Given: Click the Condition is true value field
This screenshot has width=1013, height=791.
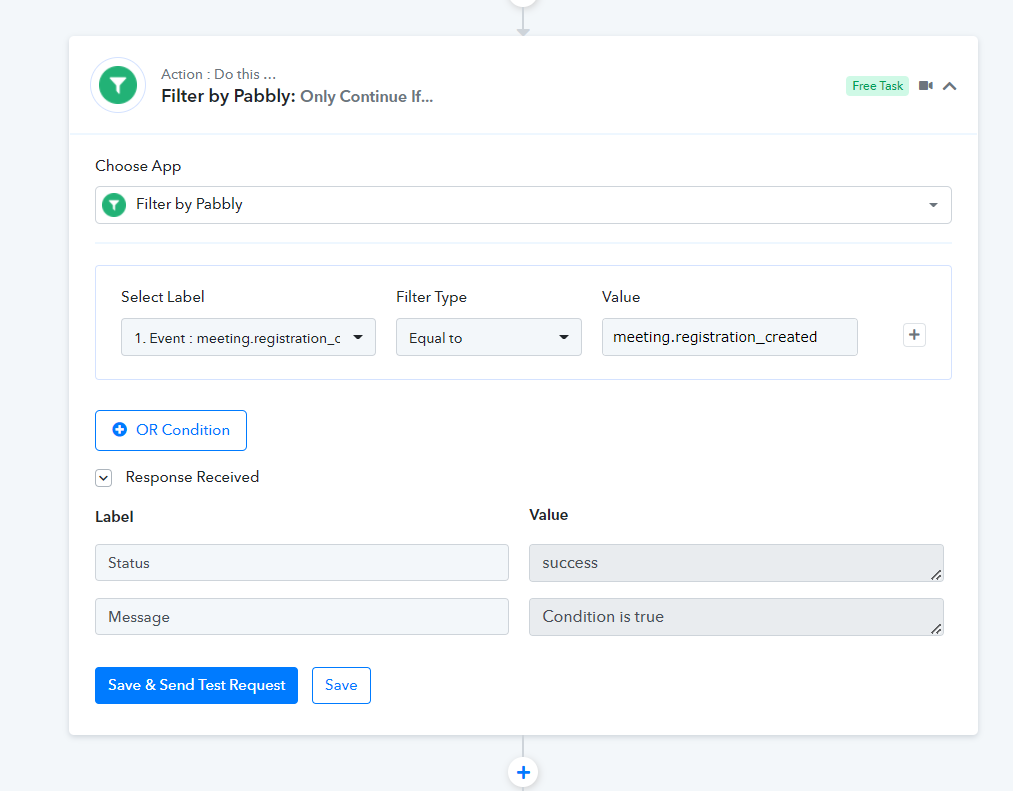Looking at the screenshot, I should pos(736,617).
